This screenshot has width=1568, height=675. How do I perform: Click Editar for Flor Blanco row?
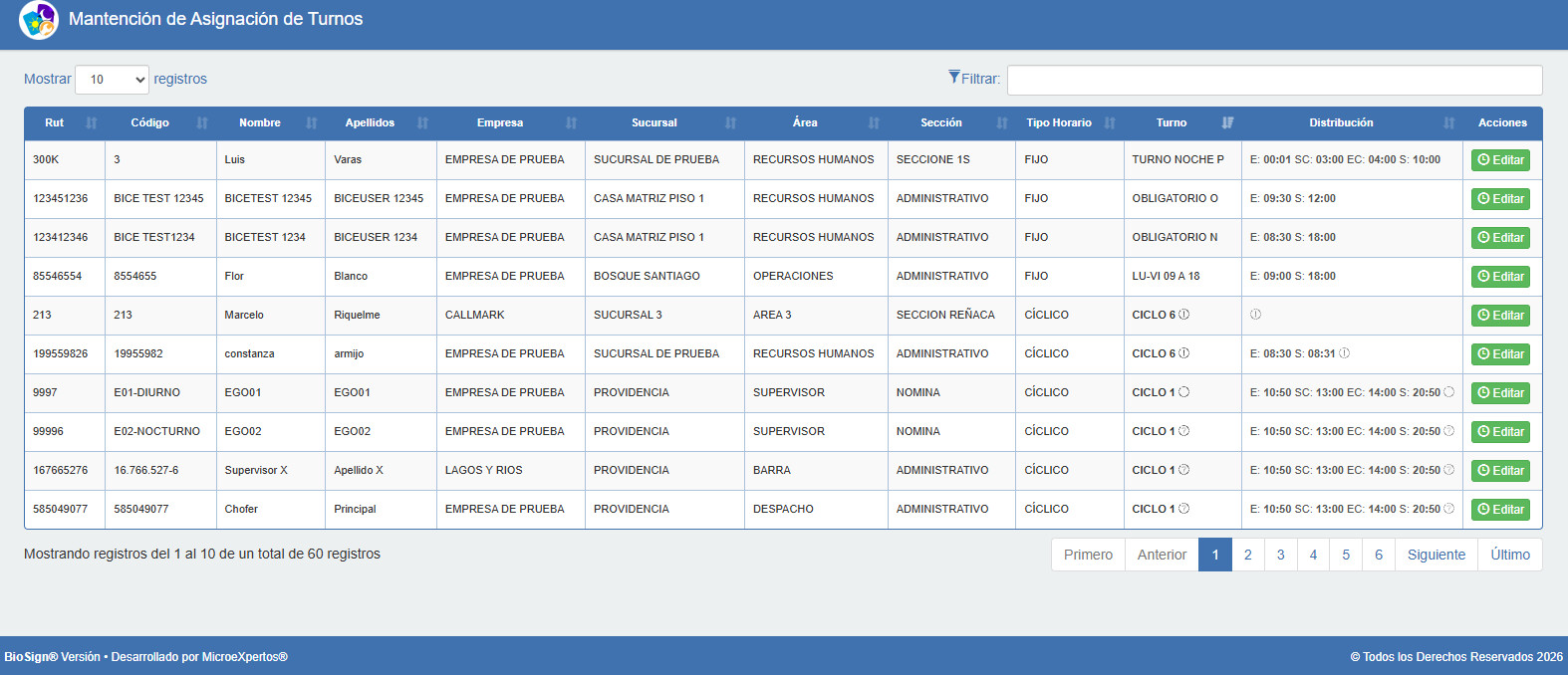(1500, 277)
